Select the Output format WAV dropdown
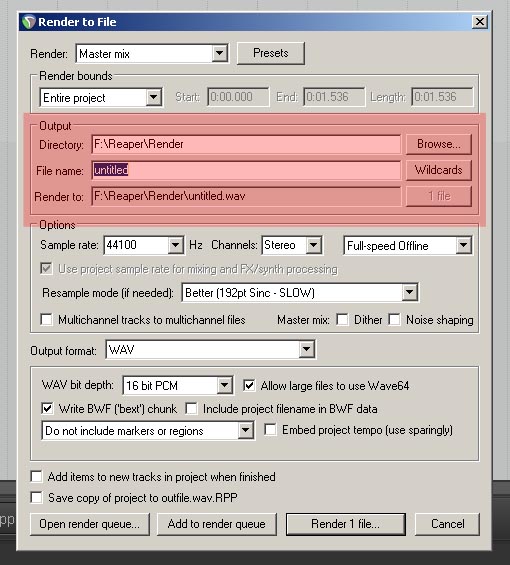The height and width of the screenshot is (565, 510). [x=210, y=350]
